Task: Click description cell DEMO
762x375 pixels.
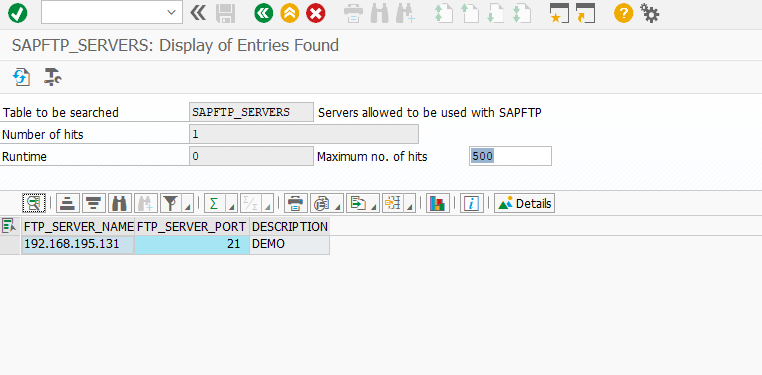Action: coord(290,244)
